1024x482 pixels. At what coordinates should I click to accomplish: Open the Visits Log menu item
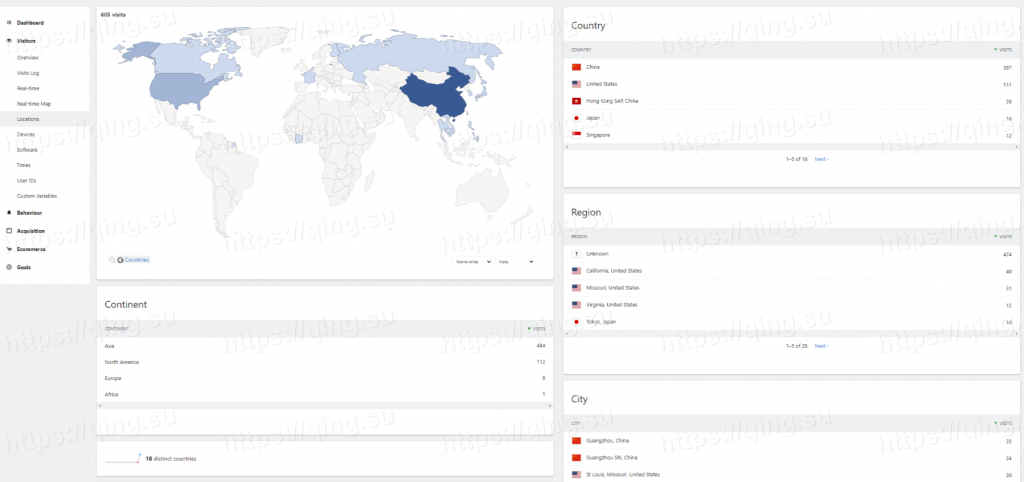[28, 73]
